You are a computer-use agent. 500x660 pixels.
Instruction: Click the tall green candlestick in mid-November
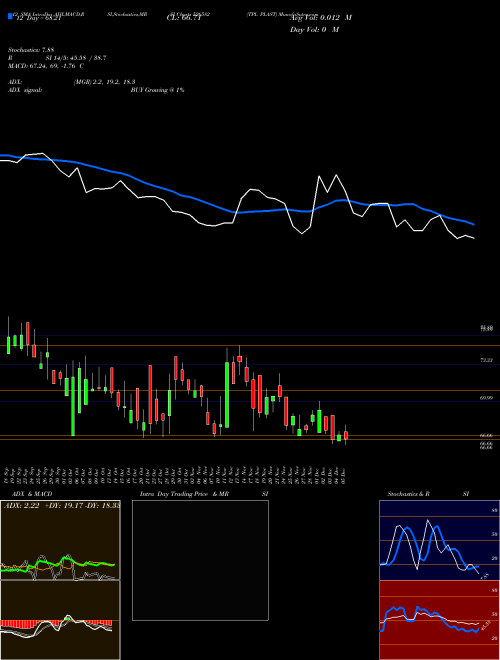(227, 395)
